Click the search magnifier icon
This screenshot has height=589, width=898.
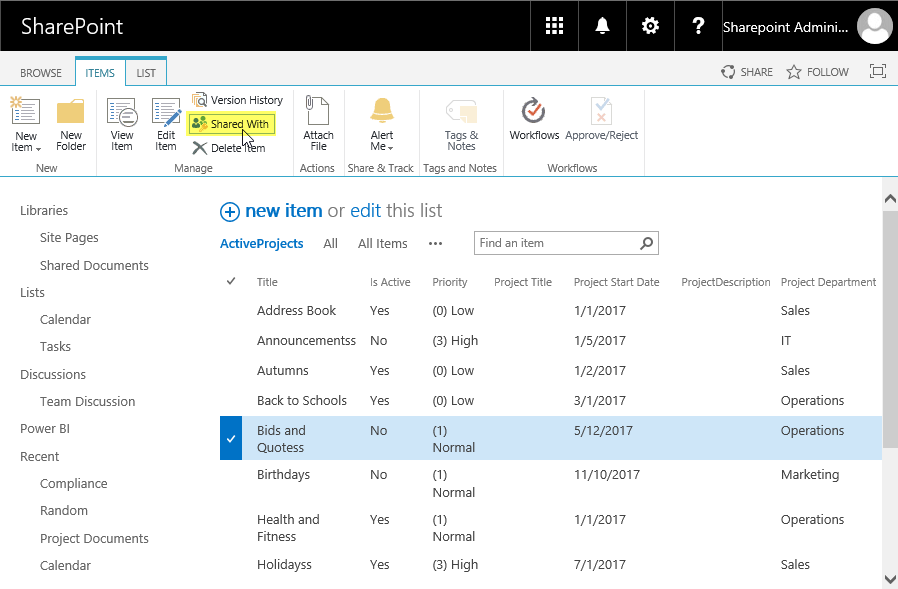pyautogui.click(x=647, y=243)
